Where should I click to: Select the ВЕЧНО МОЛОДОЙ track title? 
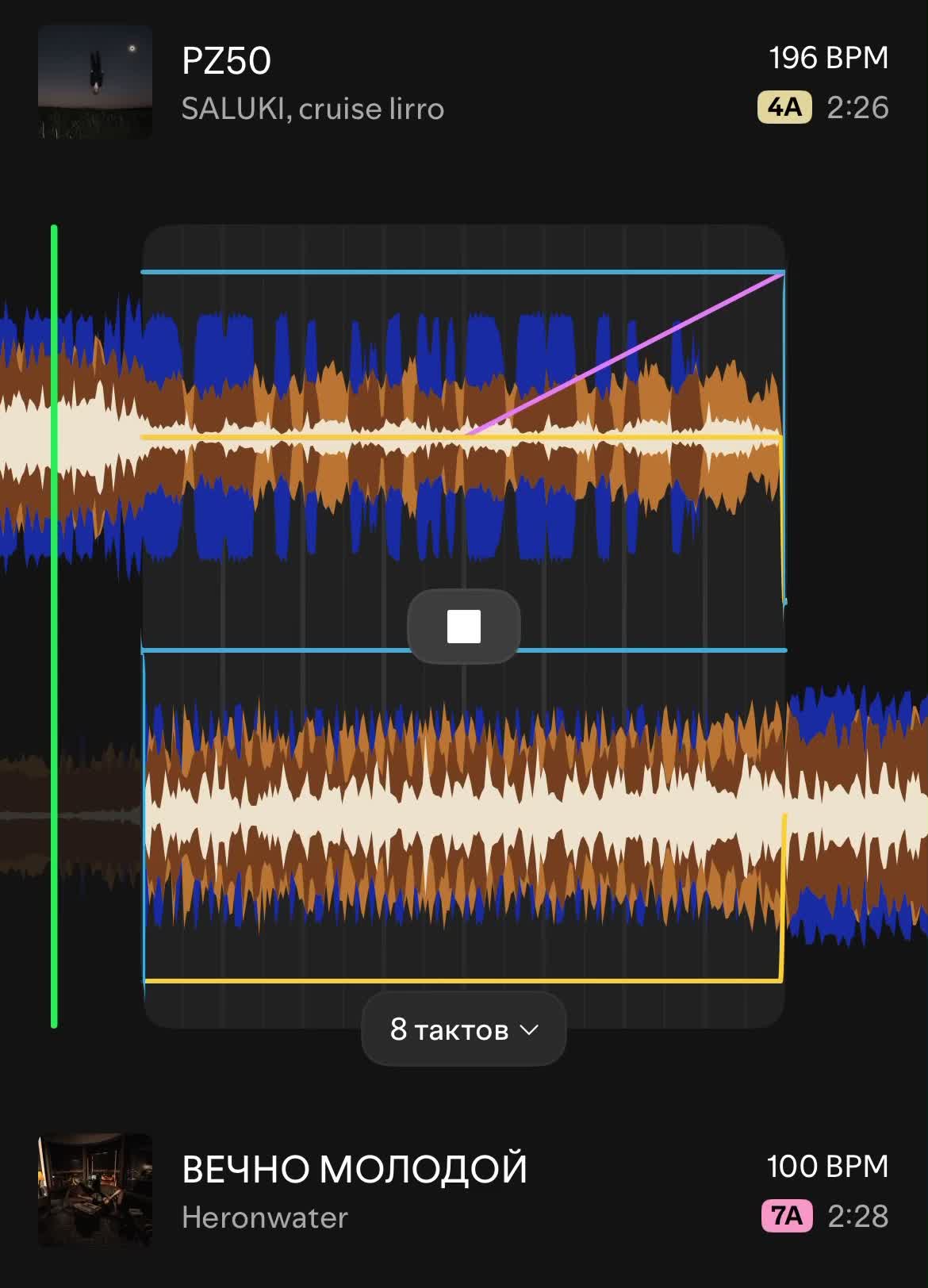355,1169
